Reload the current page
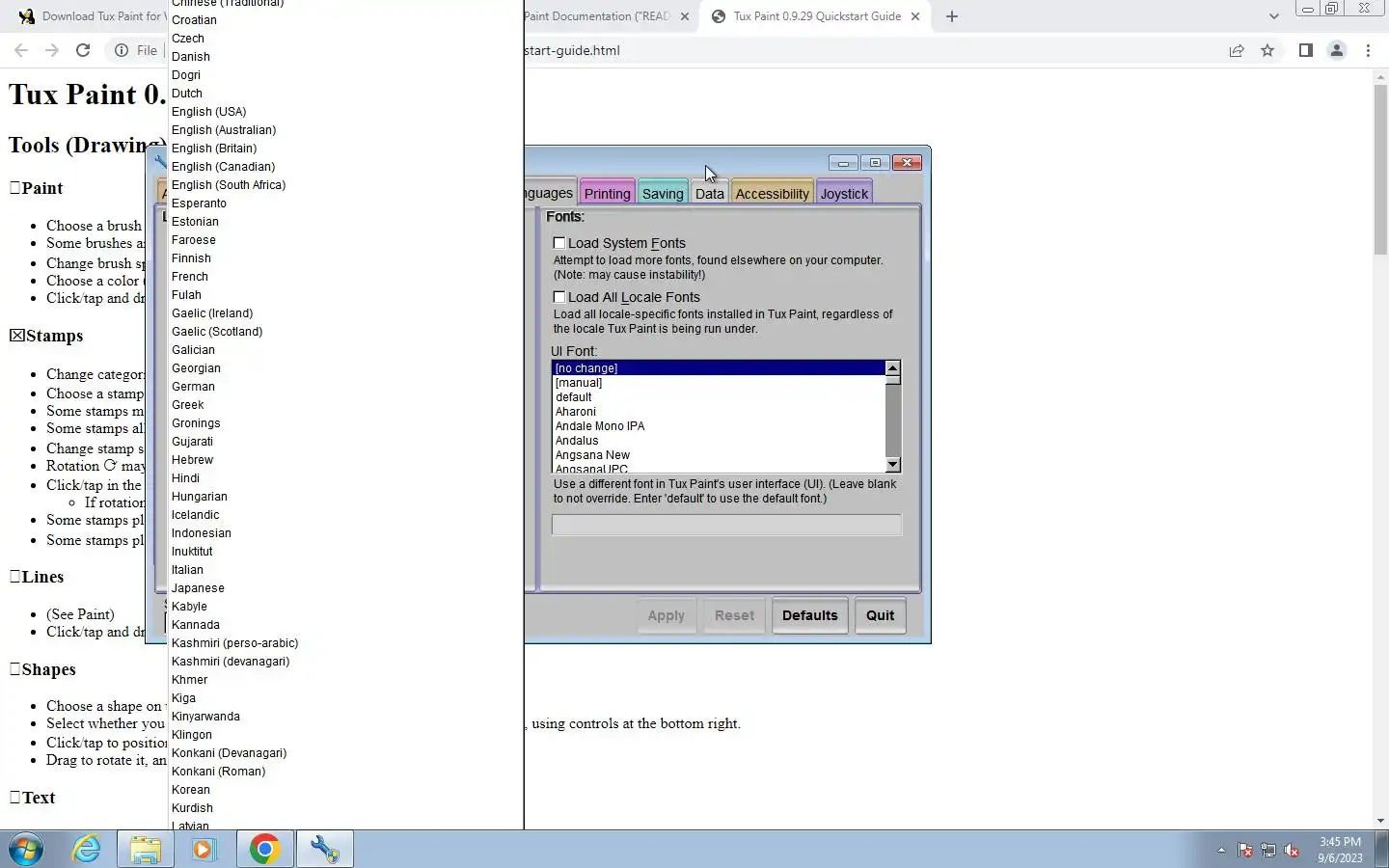Image resolution: width=1389 pixels, height=868 pixels. tap(83, 50)
